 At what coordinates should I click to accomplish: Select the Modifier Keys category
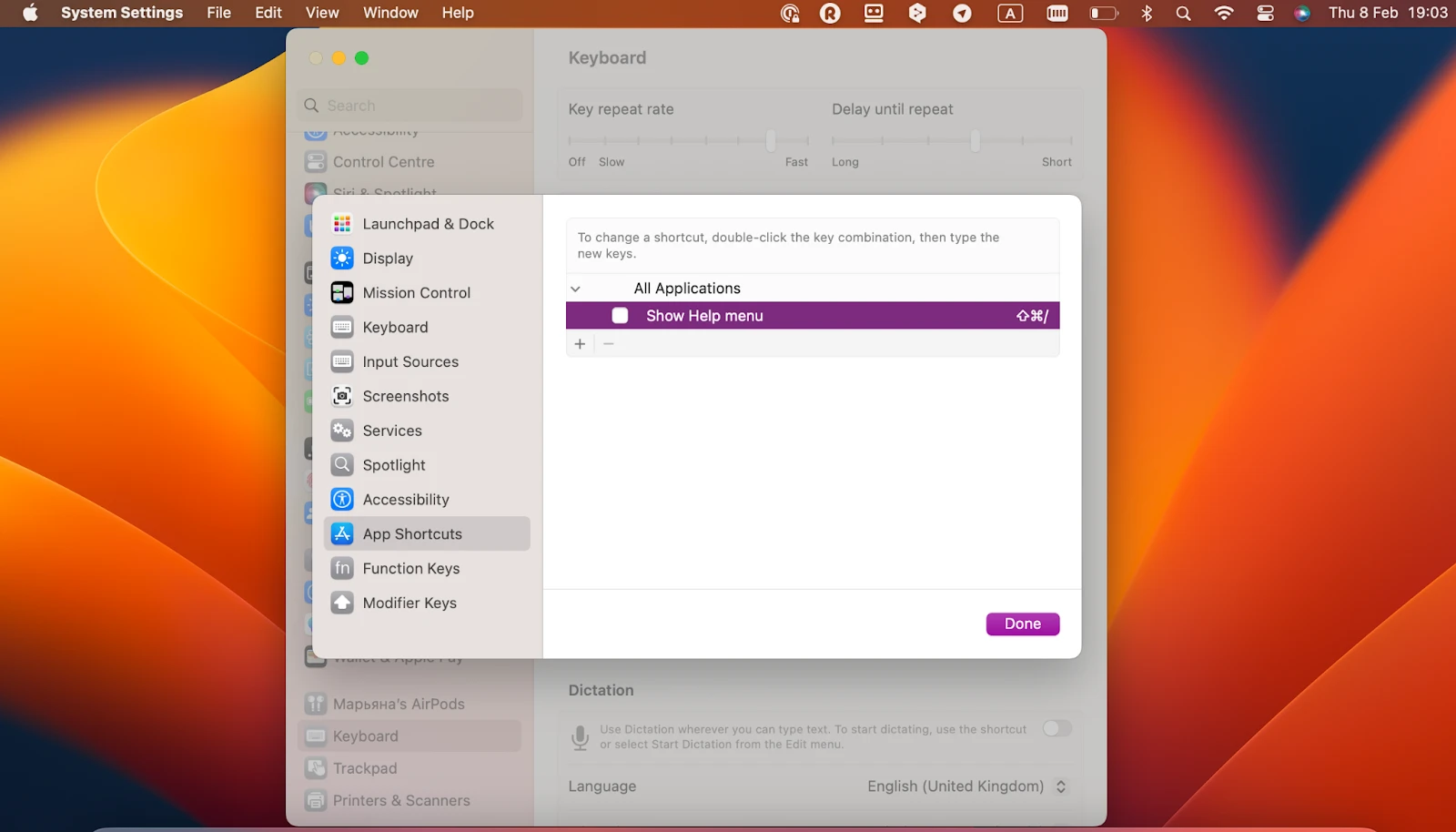coord(409,603)
